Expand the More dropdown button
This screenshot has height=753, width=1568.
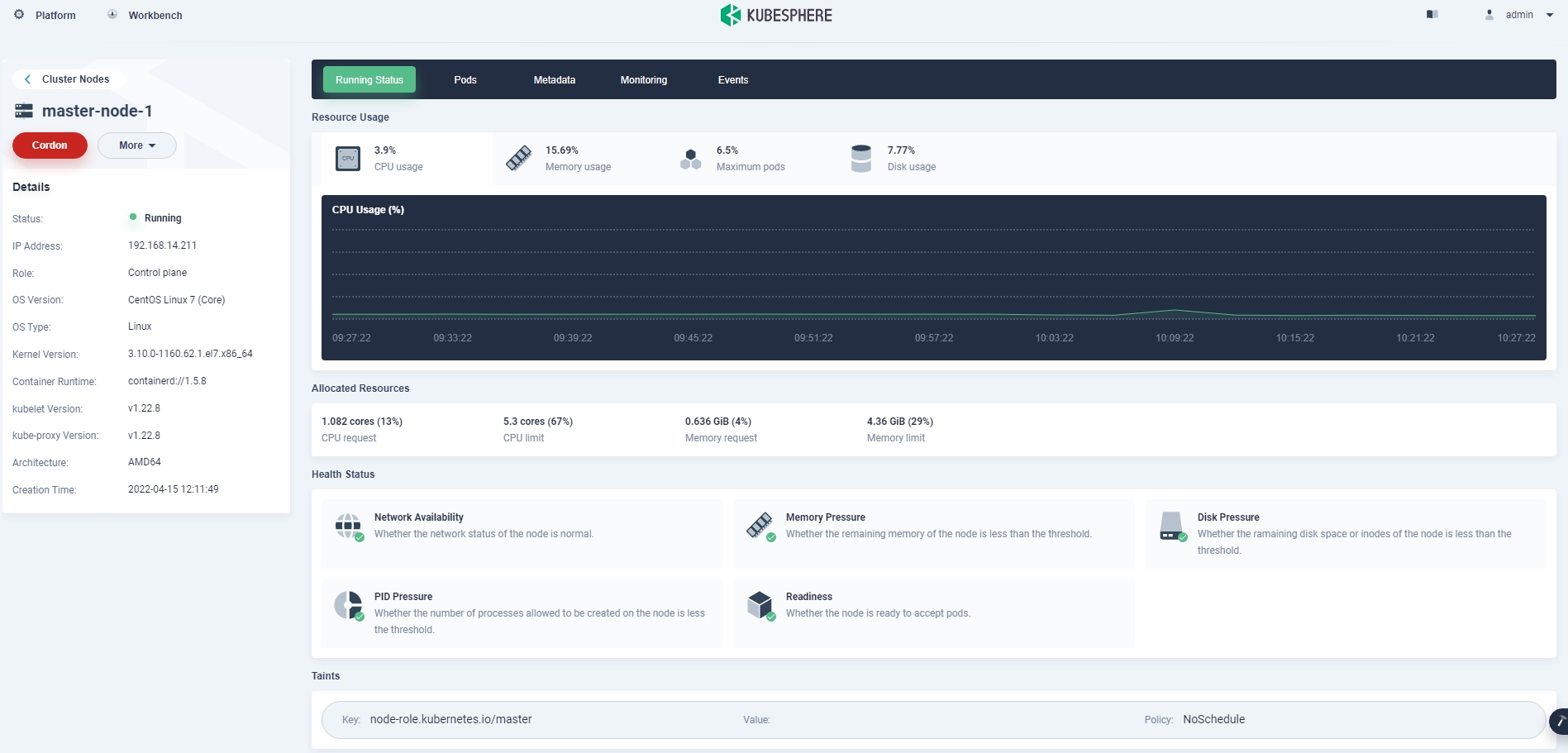(136, 145)
